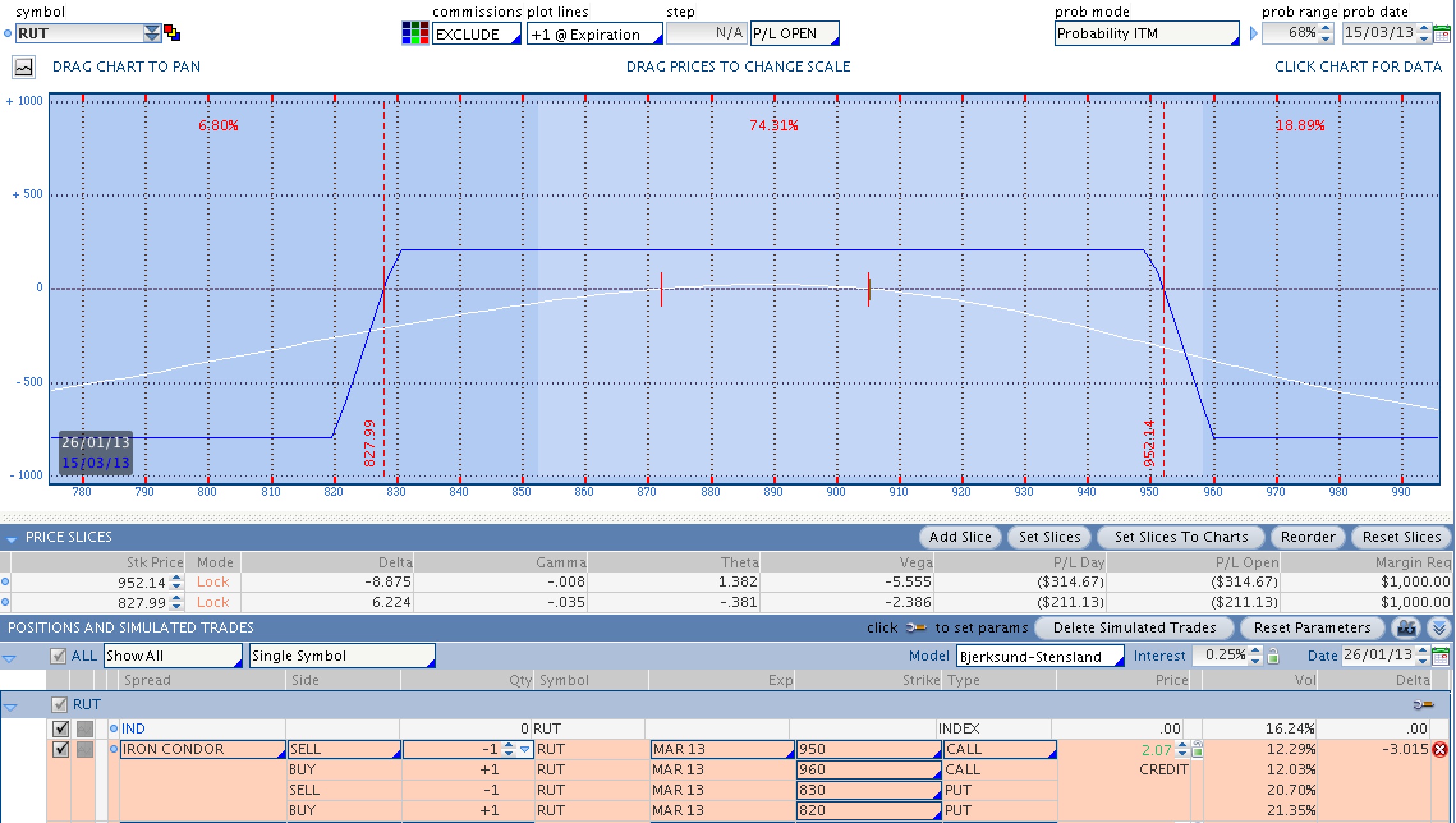Click the binoculars icon near Reset Parameters
The height and width of the screenshot is (823, 1456).
point(1407,628)
